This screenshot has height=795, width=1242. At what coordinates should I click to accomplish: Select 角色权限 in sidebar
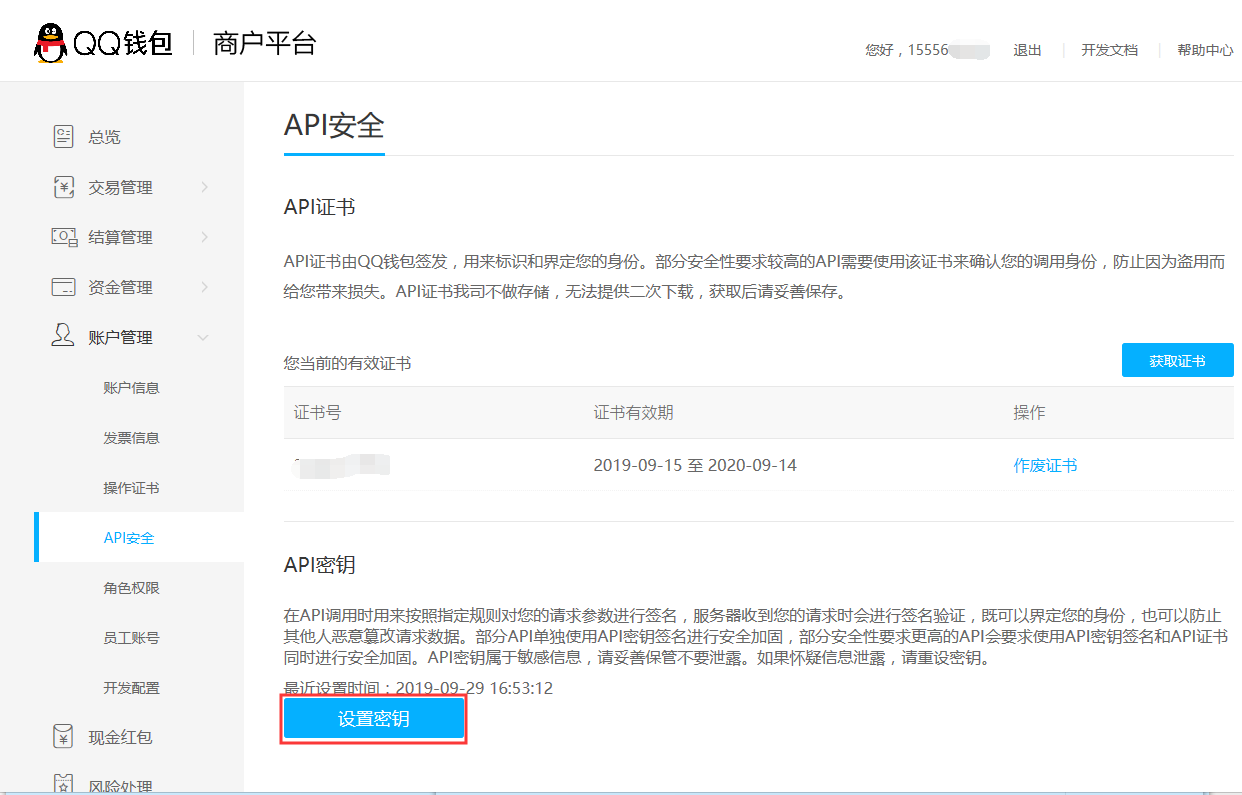(131, 588)
